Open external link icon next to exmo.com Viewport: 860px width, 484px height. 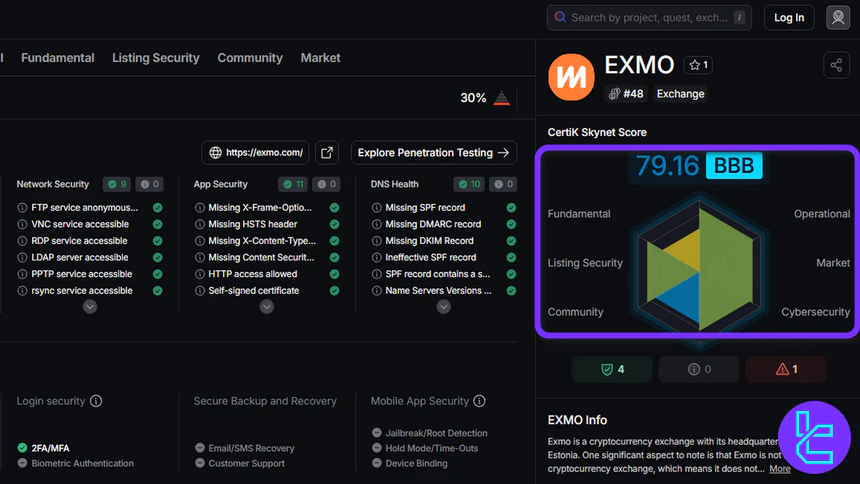(327, 153)
